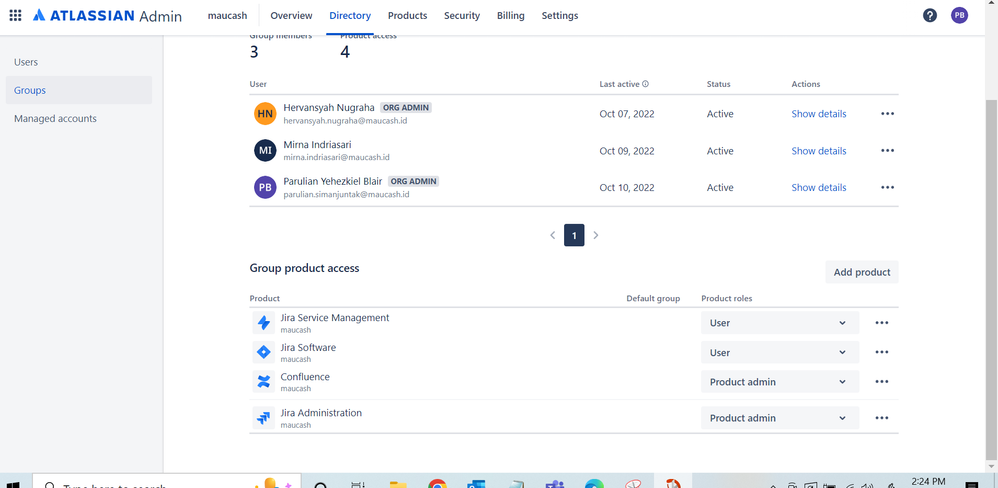Open the PB profile avatar menu
Viewport: 998px width, 488px height.
[x=959, y=15]
